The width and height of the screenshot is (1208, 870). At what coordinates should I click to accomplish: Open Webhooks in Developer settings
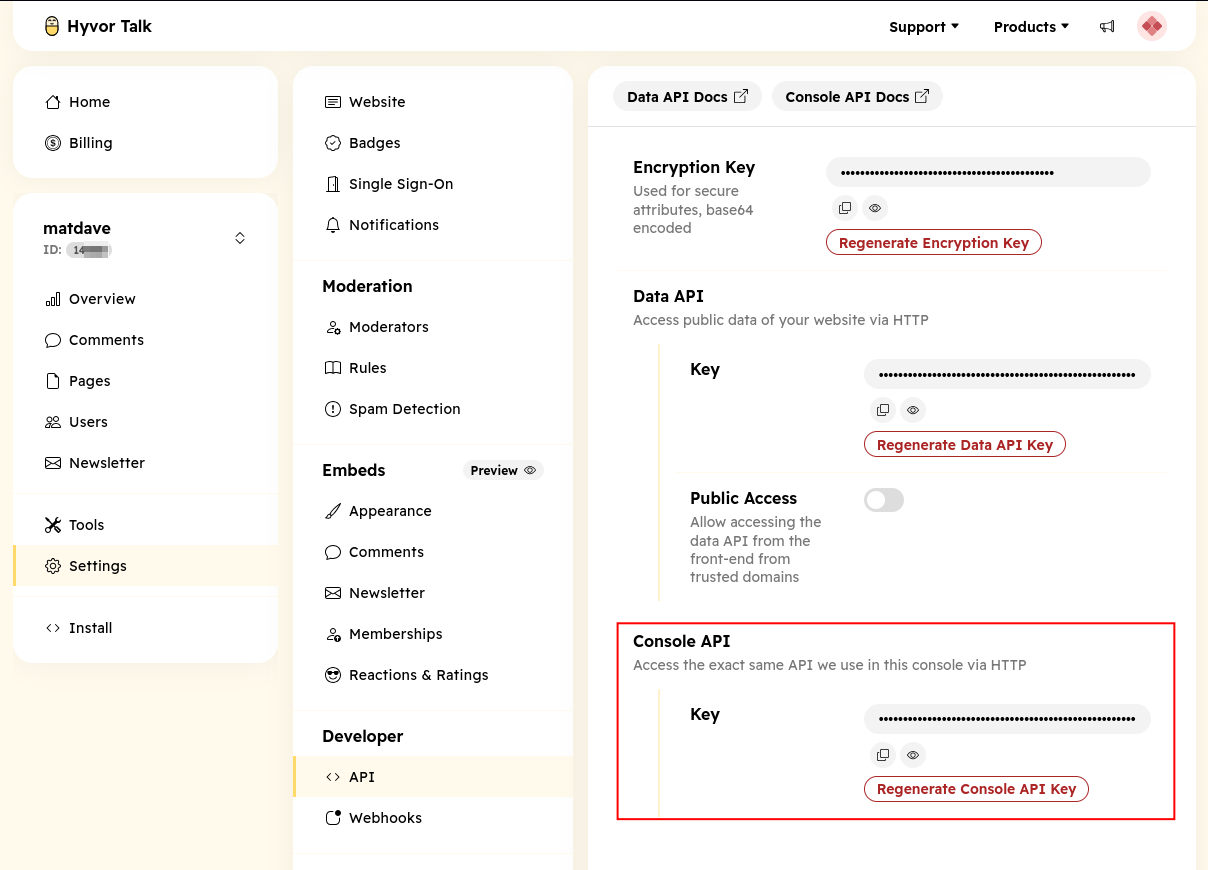[385, 818]
